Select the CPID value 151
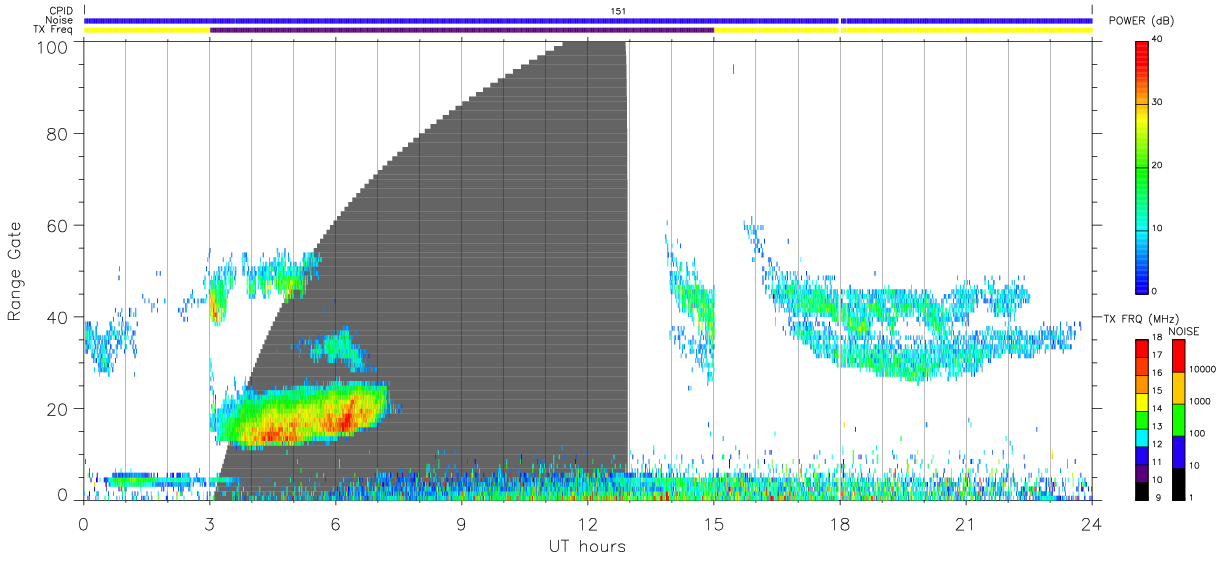 [618, 11]
